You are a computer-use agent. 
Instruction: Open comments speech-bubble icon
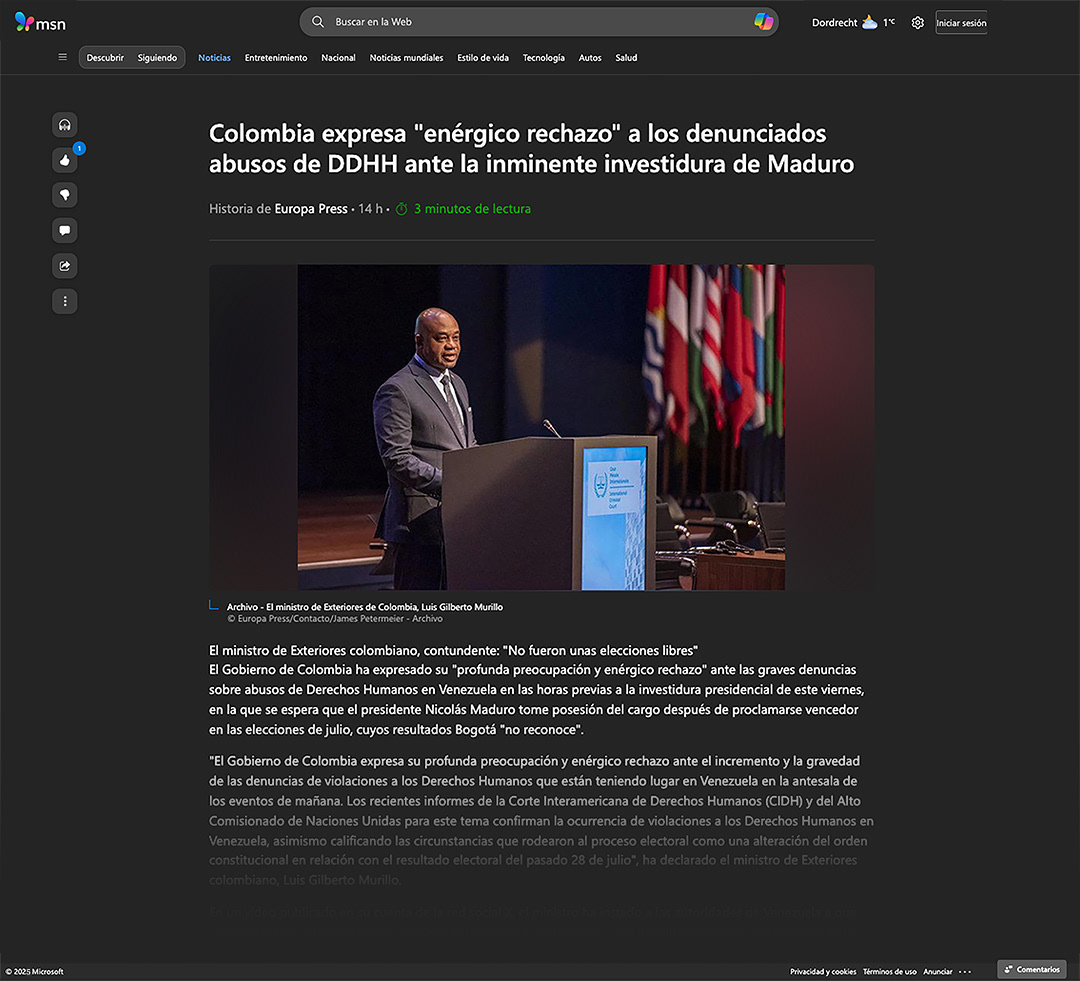point(65,230)
